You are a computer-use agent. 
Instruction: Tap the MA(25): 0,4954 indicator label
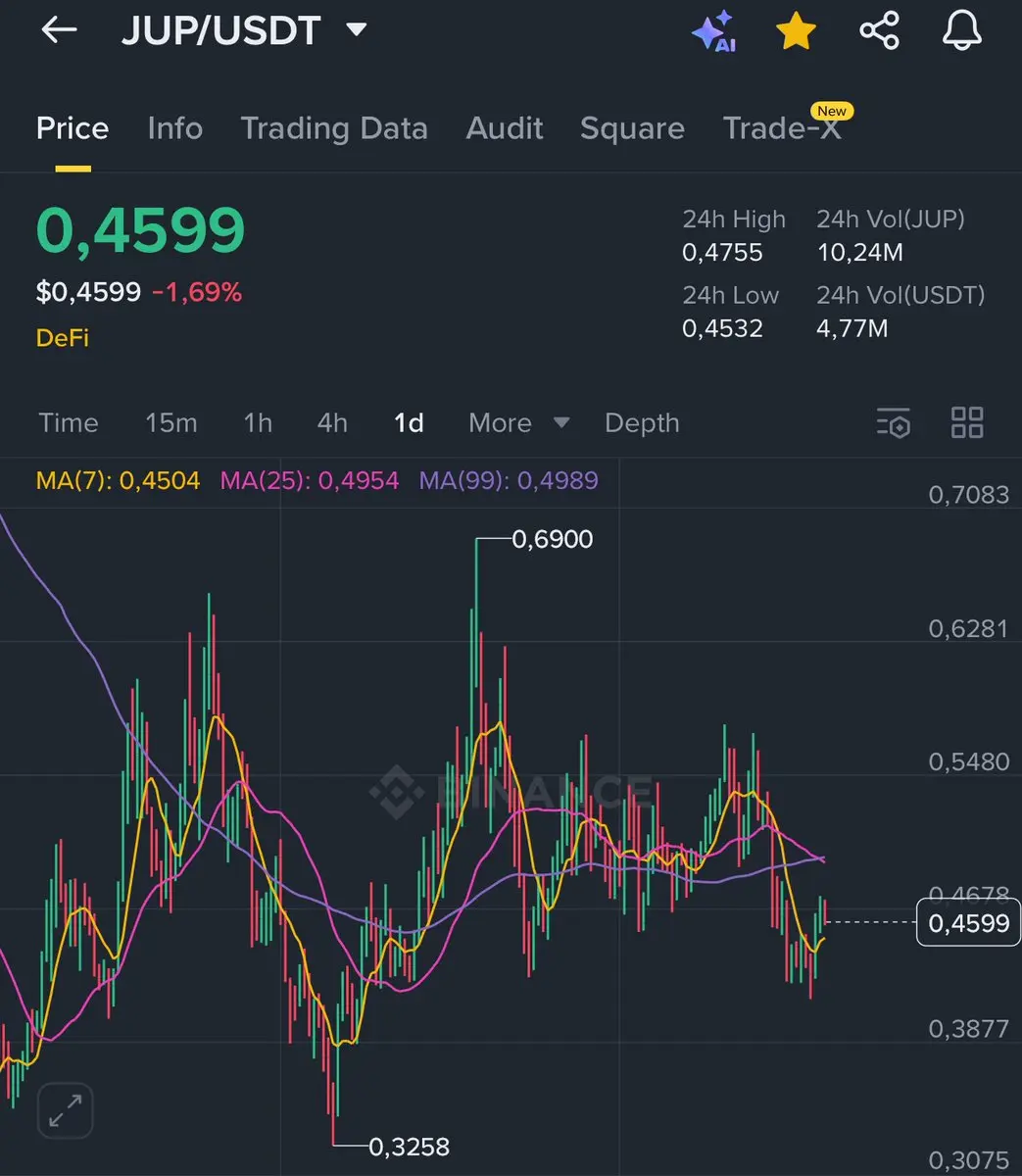(x=310, y=481)
